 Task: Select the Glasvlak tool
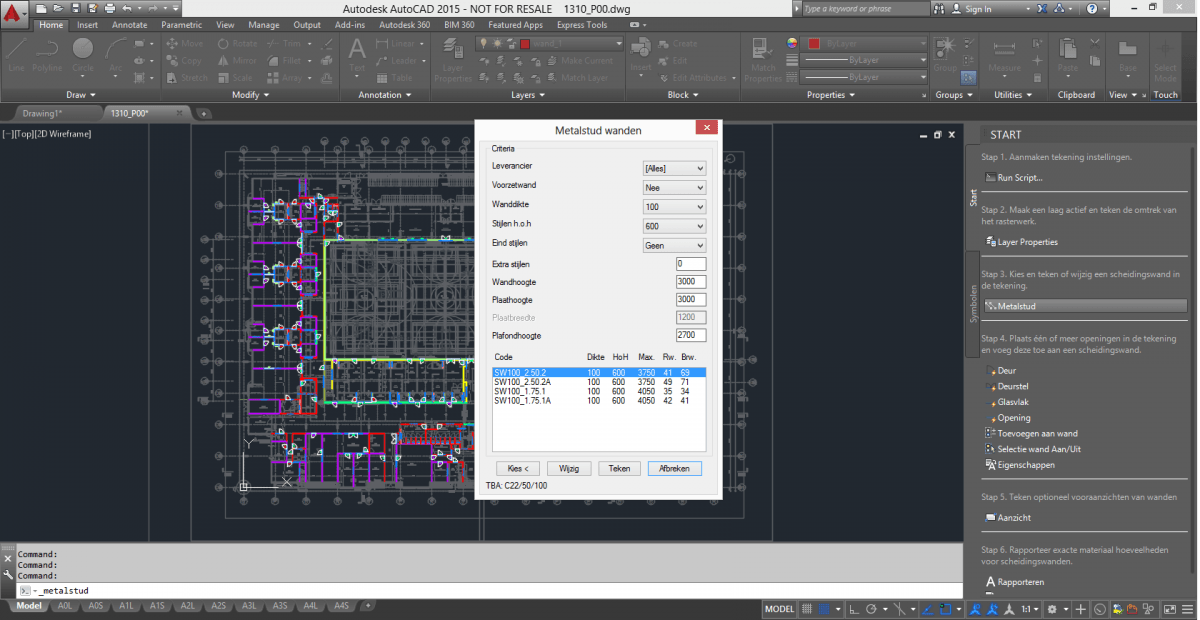pyautogui.click(x=990, y=402)
